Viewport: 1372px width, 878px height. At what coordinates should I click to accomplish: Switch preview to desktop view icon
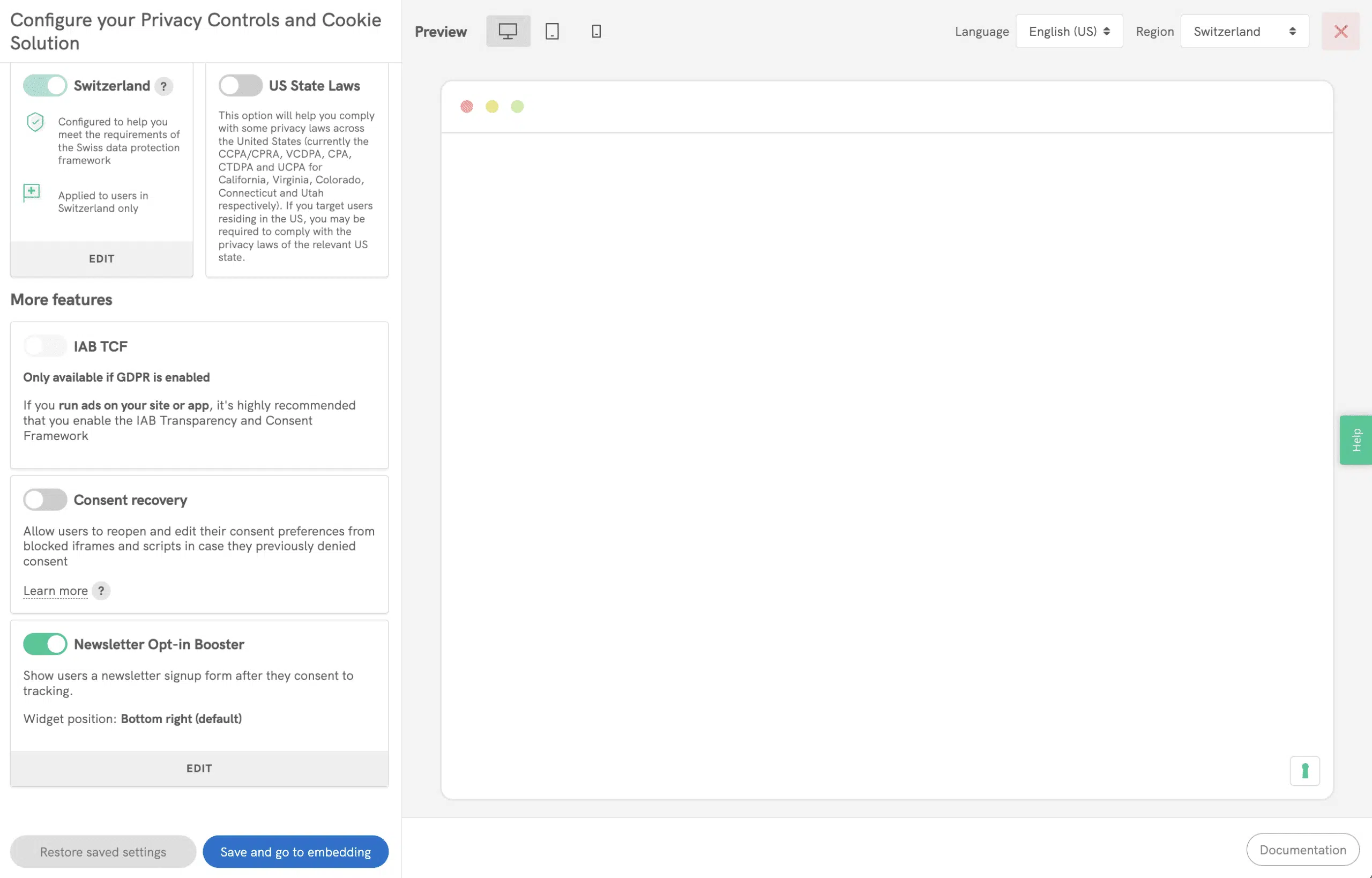[508, 31]
